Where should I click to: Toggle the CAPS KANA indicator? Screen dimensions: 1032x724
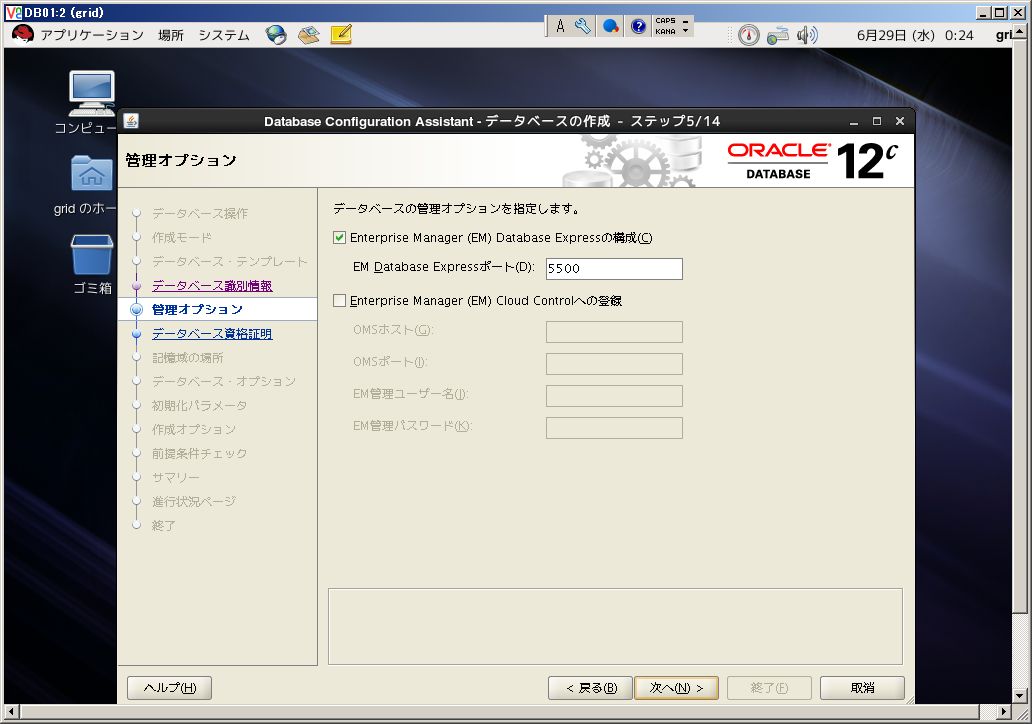(x=671, y=26)
